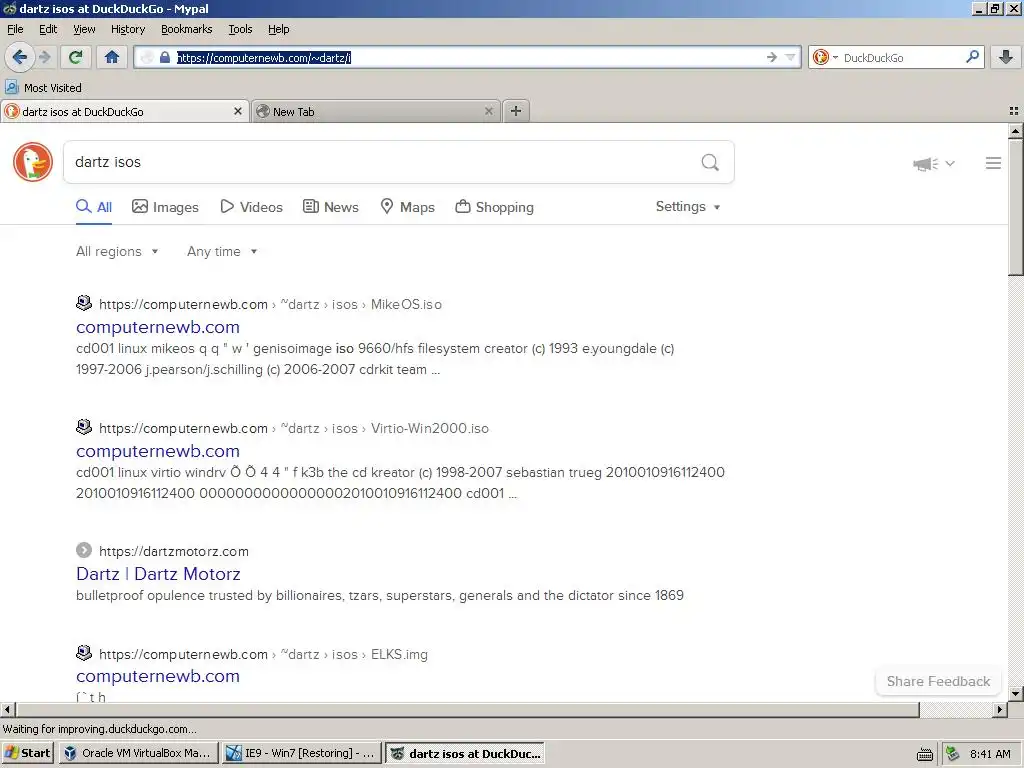
Task: Click the MikeOS.iso result favicon
Action: click(x=84, y=303)
